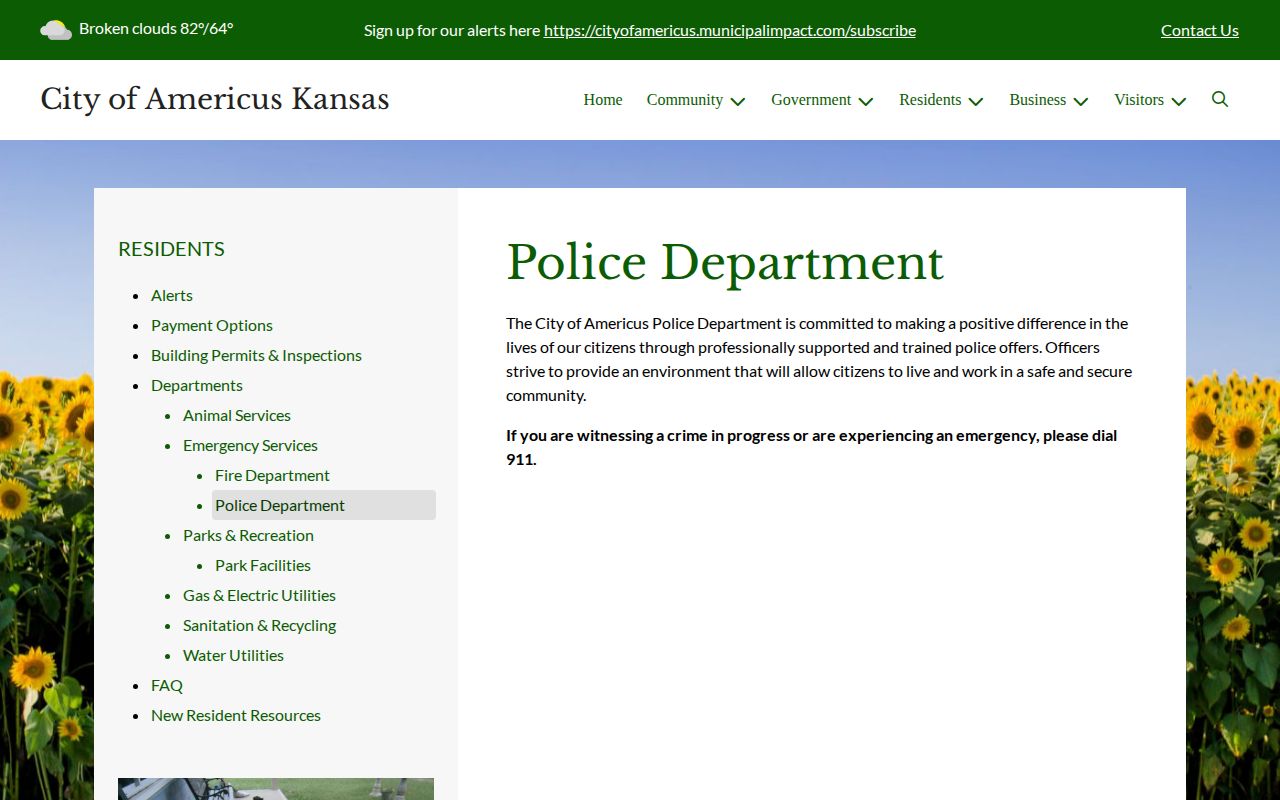Expand the Community dropdown menu

(696, 100)
